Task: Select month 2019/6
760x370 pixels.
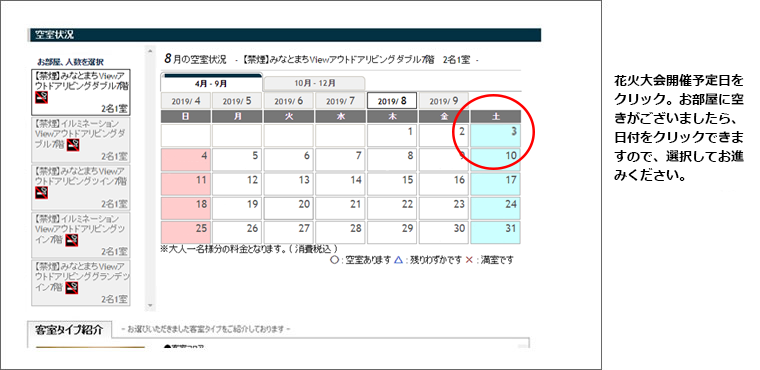Action: (288, 101)
